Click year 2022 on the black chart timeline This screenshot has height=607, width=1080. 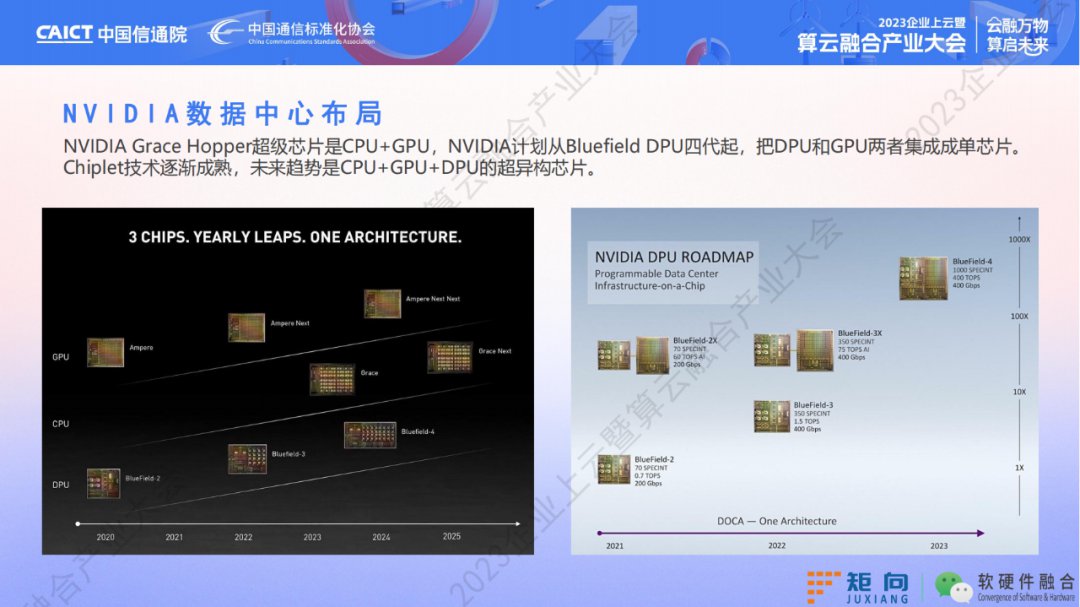tap(243, 537)
